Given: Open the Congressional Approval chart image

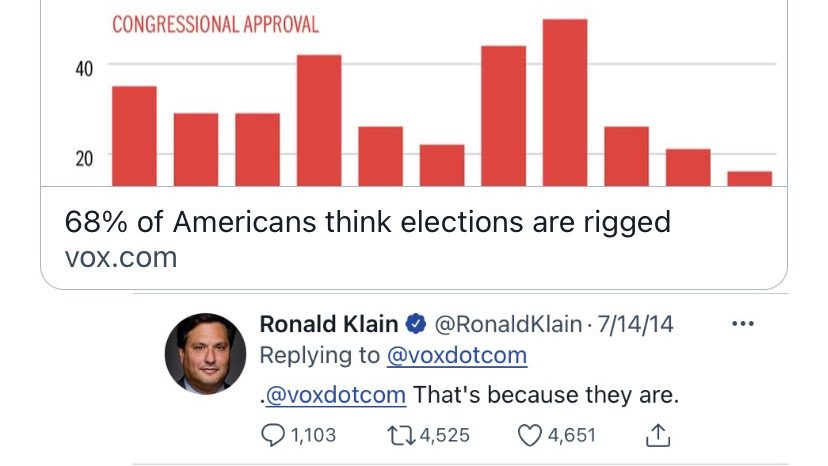Looking at the screenshot, I should point(414,93).
